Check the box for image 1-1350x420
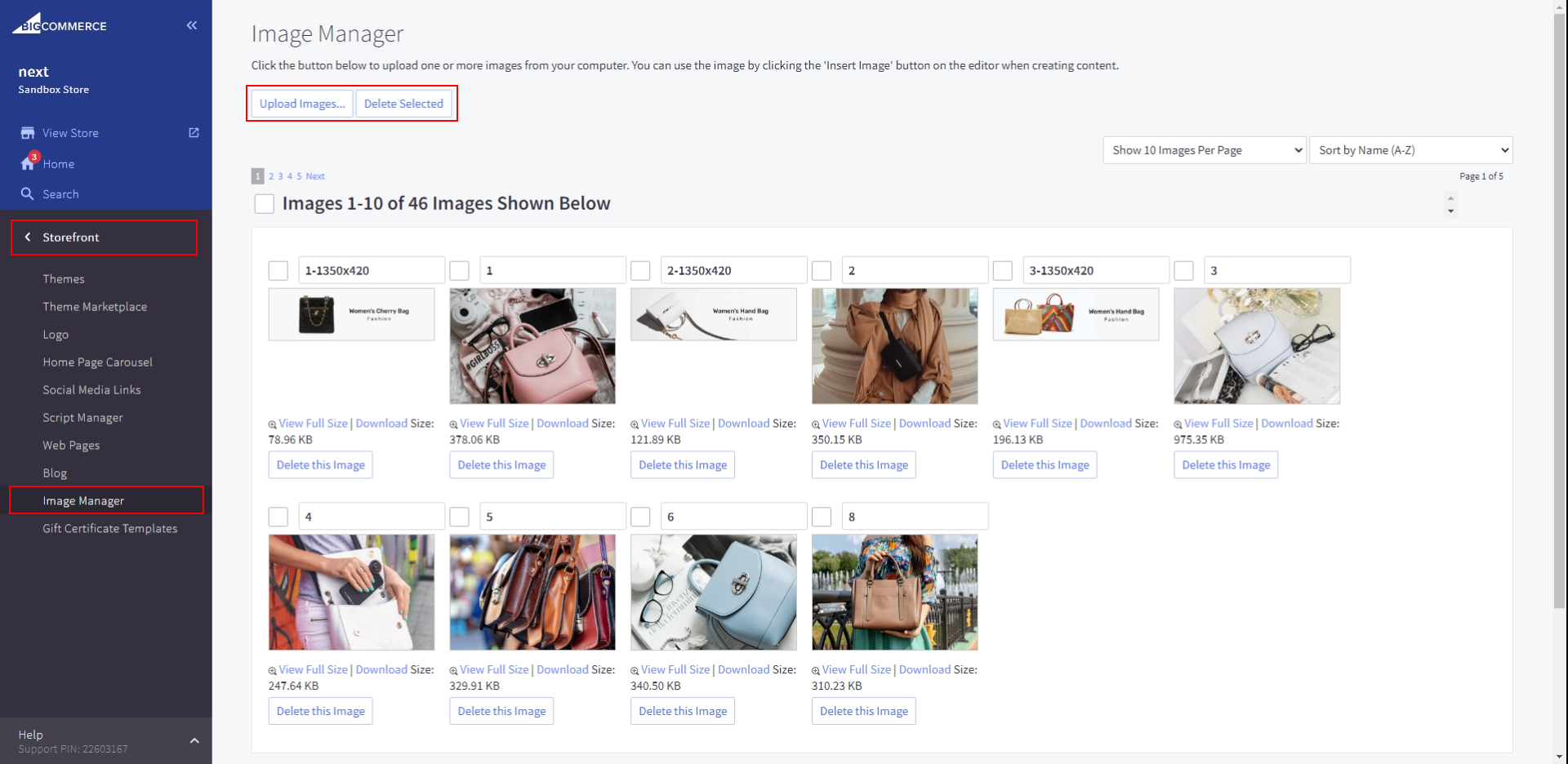The image size is (1568, 764). [278, 270]
